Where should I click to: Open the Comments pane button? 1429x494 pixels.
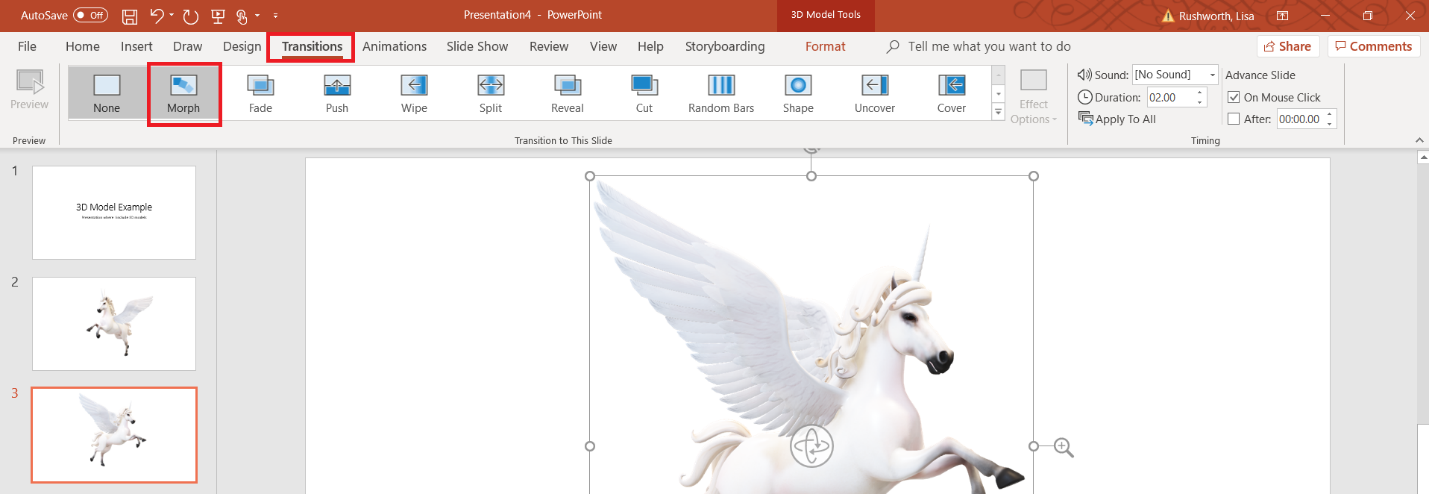[1374, 46]
